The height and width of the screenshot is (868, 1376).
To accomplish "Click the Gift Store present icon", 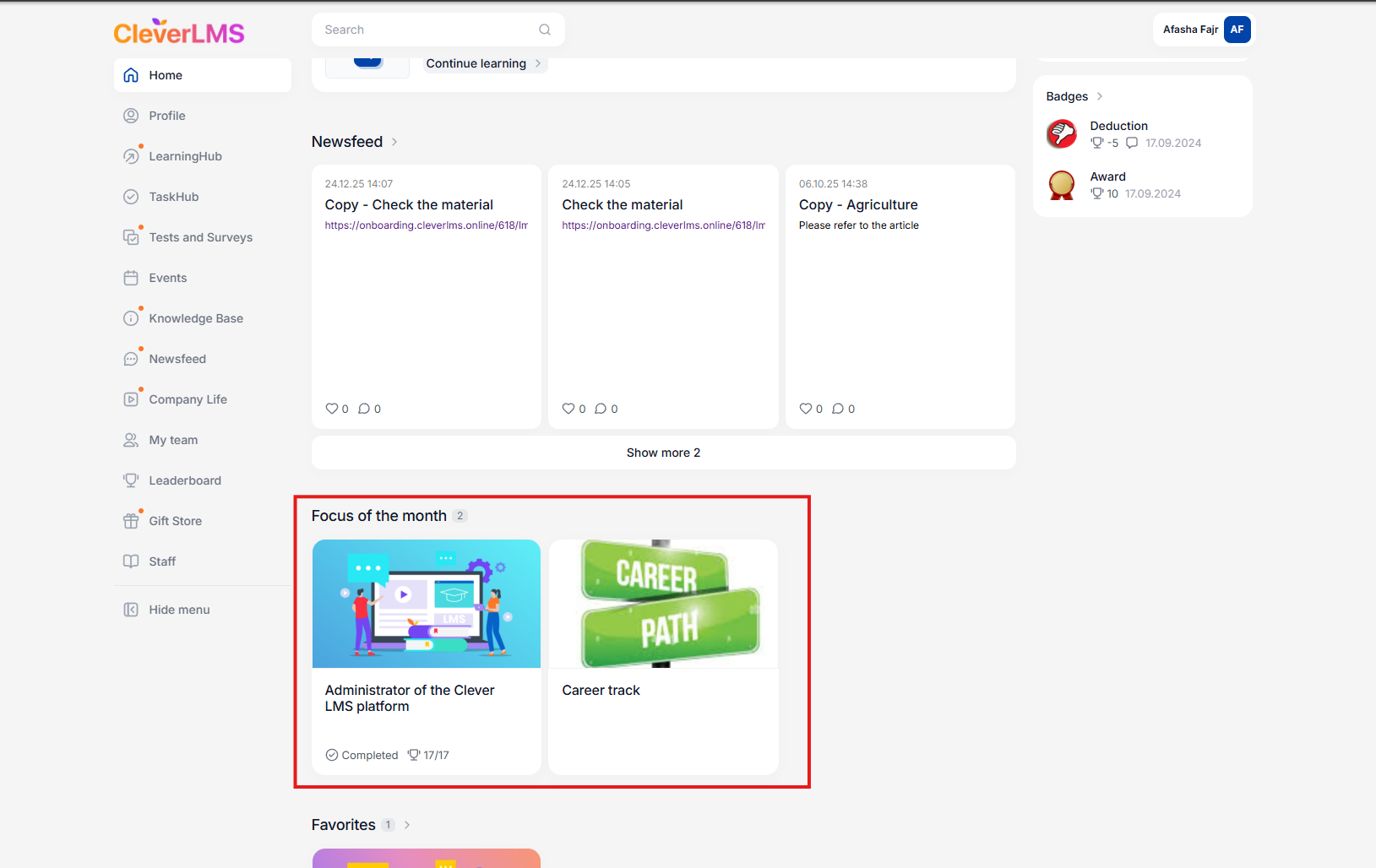I will tap(131, 521).
